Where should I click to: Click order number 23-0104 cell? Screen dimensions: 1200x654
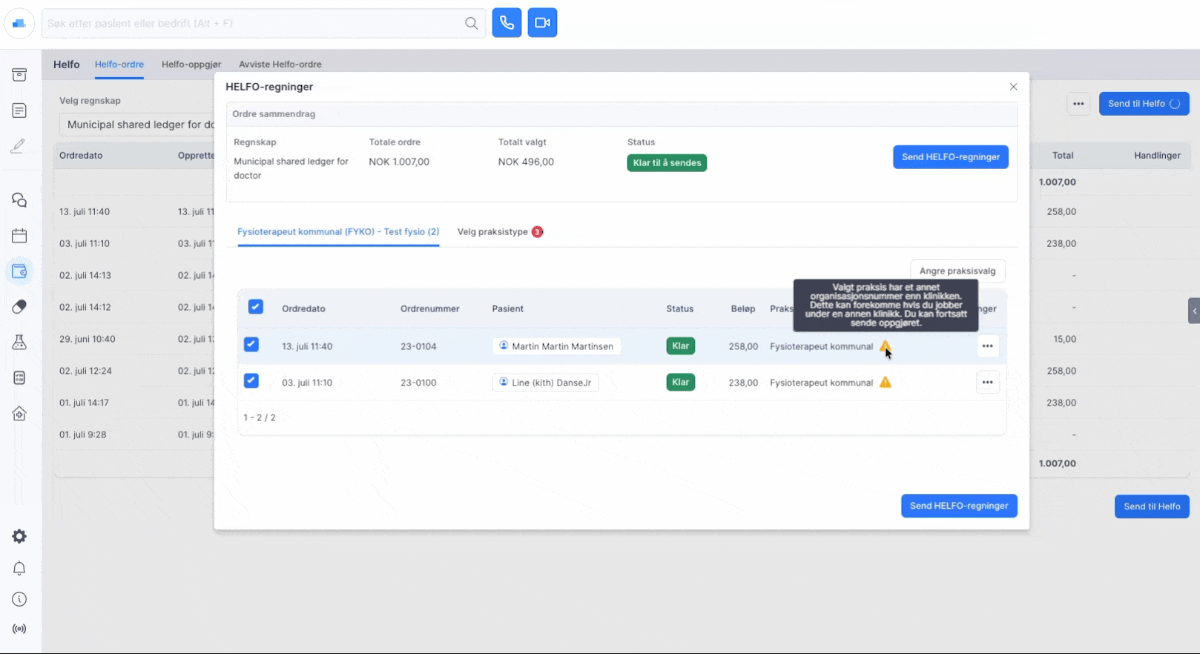click(418, 346)
